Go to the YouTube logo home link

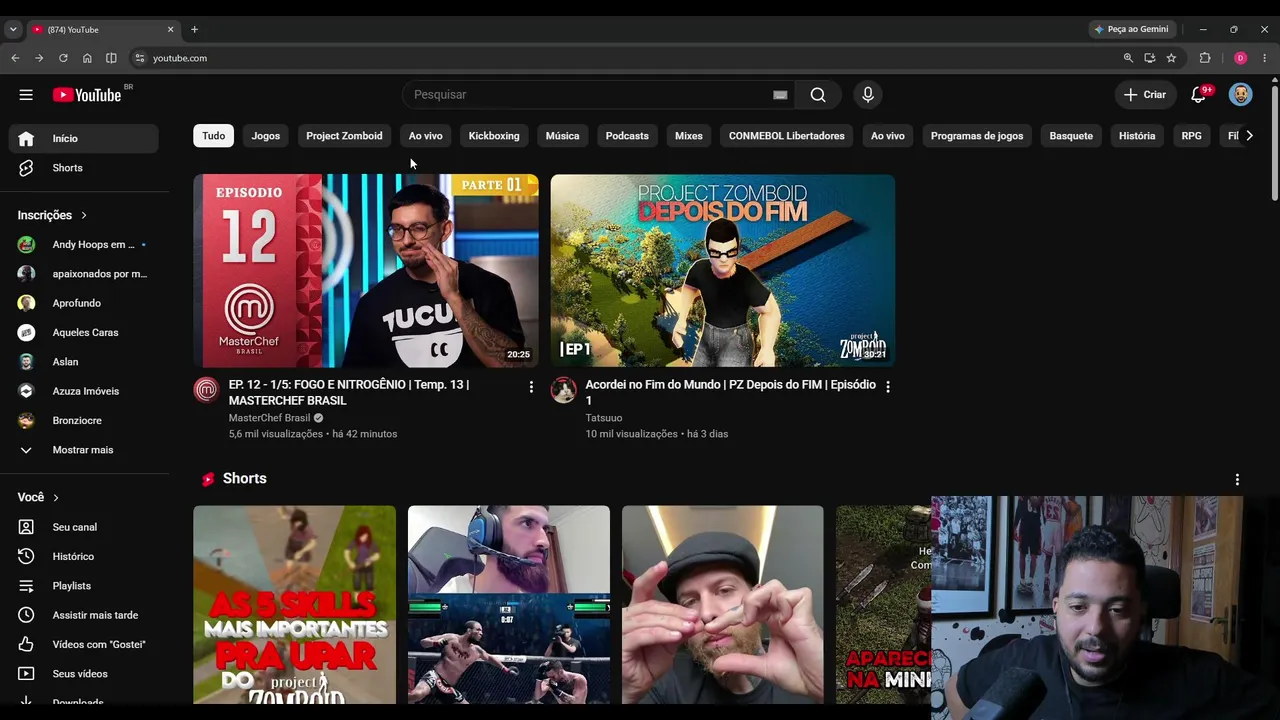[x=87, y=95]
